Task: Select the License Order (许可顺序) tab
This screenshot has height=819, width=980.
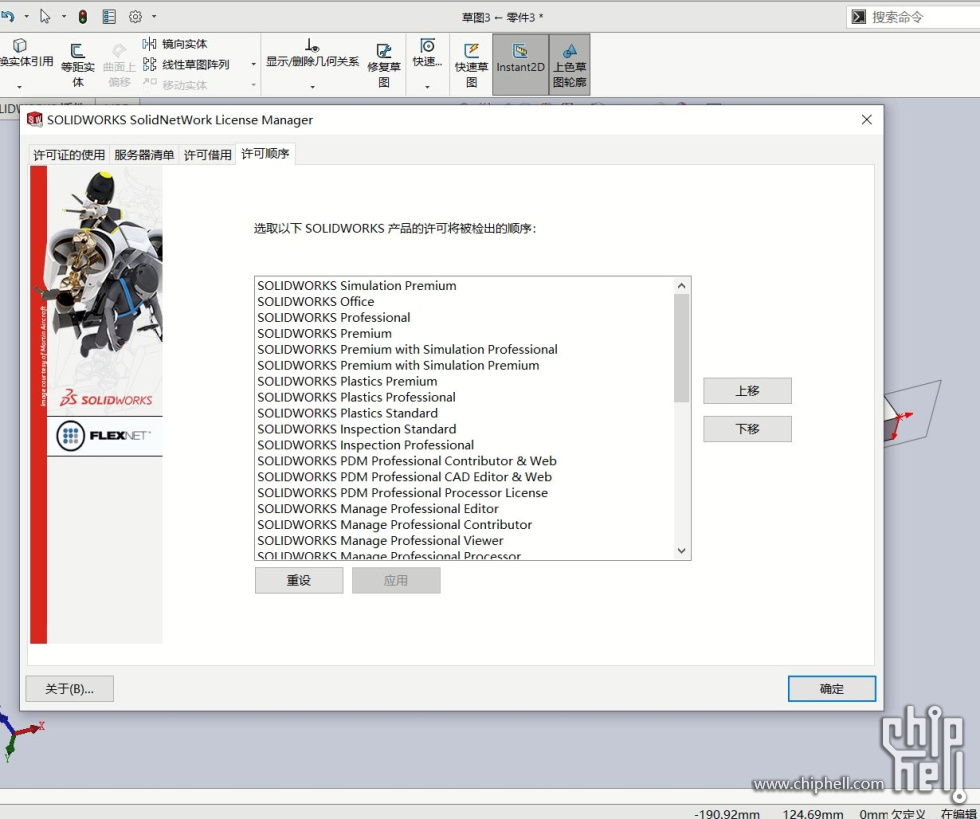Action: click(265, 153)
